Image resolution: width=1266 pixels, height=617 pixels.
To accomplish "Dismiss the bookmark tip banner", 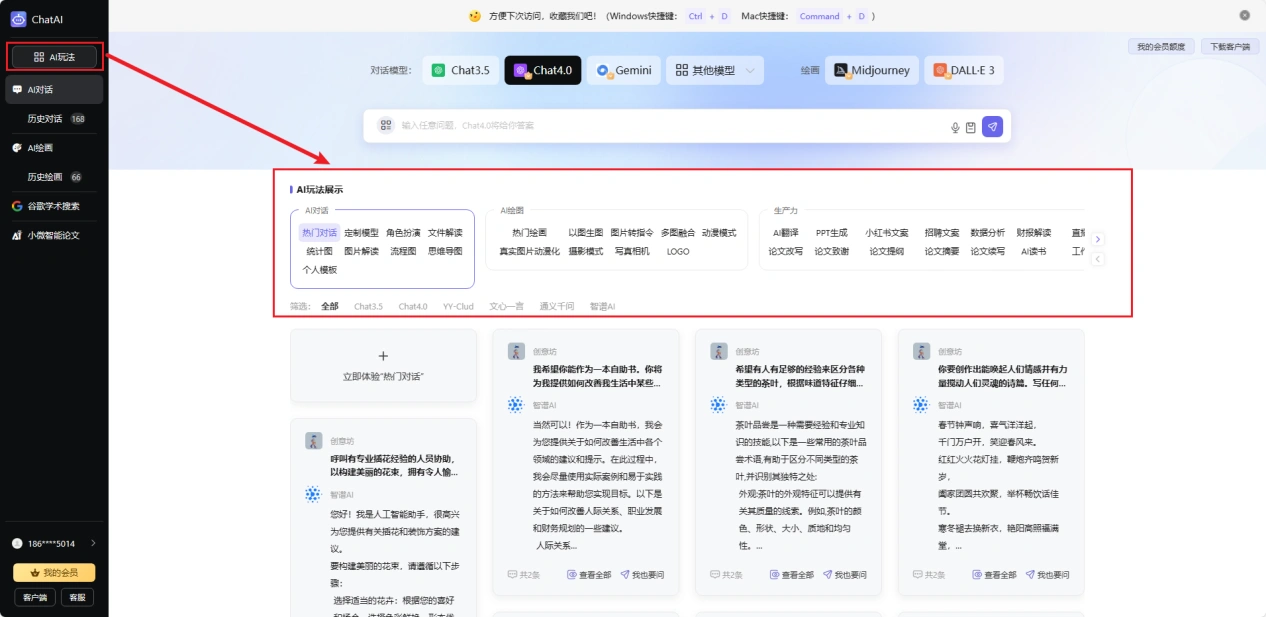I will (1245, 15).
